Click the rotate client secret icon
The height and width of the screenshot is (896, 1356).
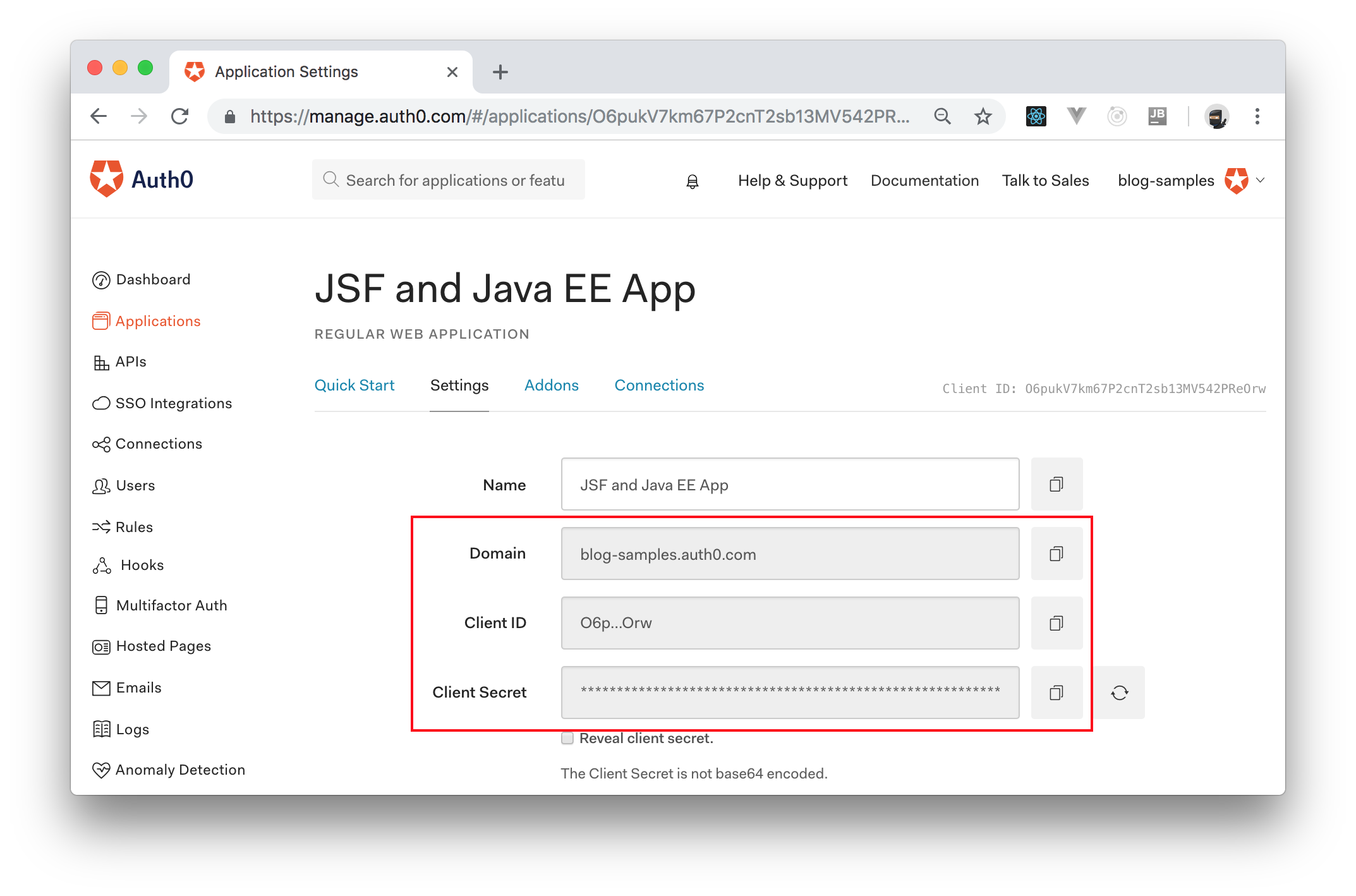click(1119, 693)
